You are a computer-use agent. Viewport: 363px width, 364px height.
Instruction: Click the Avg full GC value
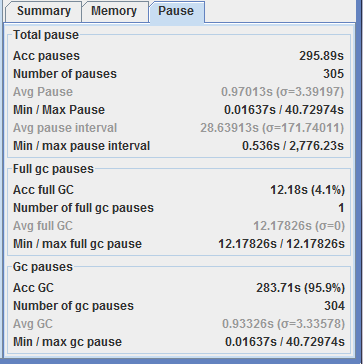tap(299, 226)
